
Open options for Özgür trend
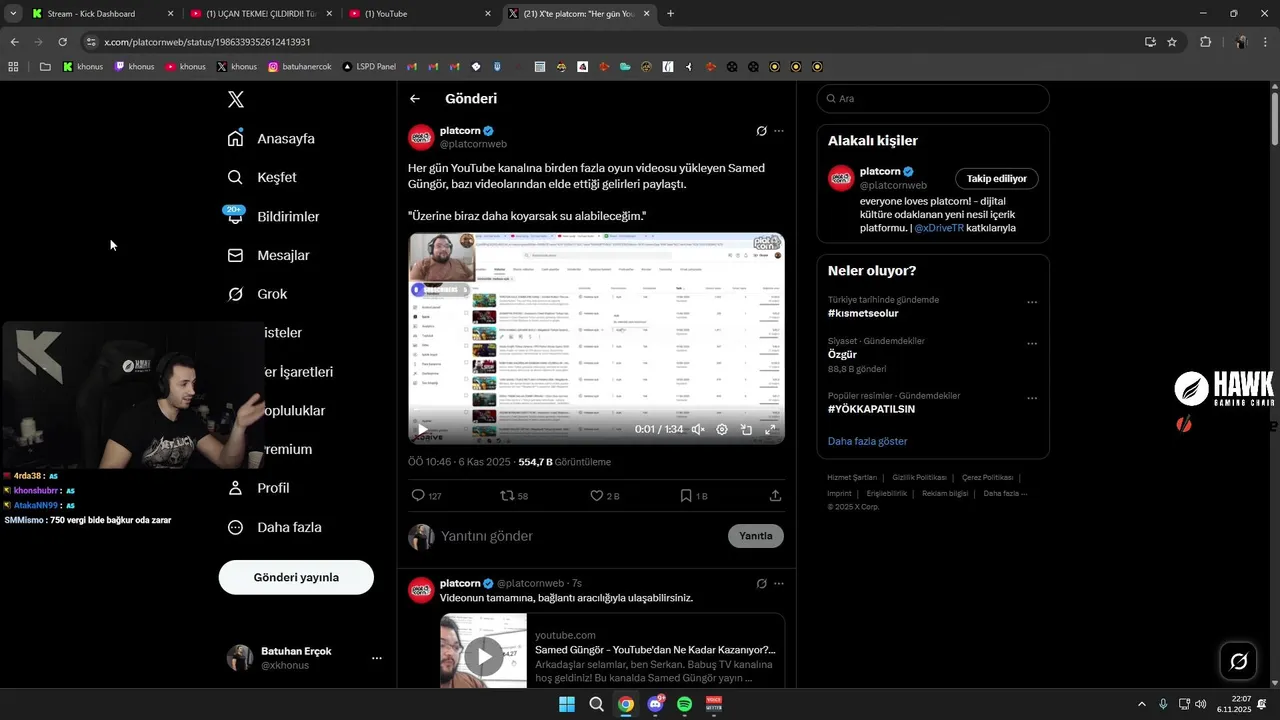tap(1032, 343)
